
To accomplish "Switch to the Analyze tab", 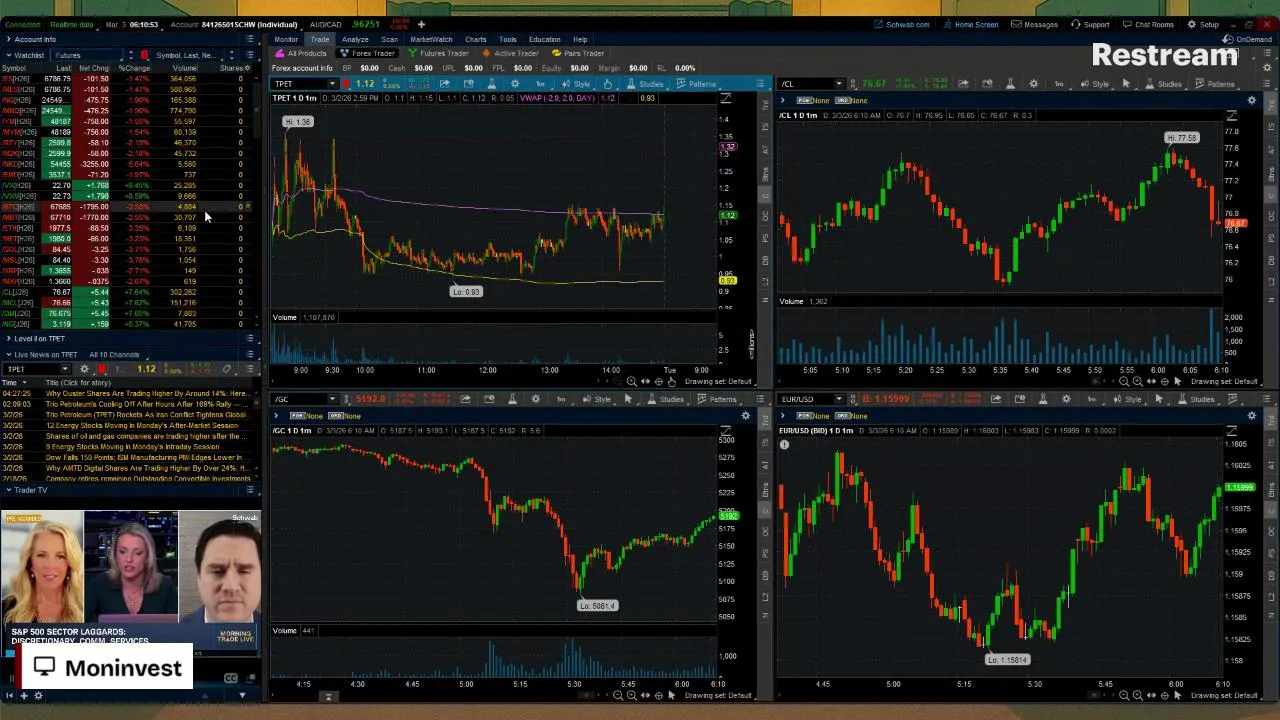I will point(355,39).
